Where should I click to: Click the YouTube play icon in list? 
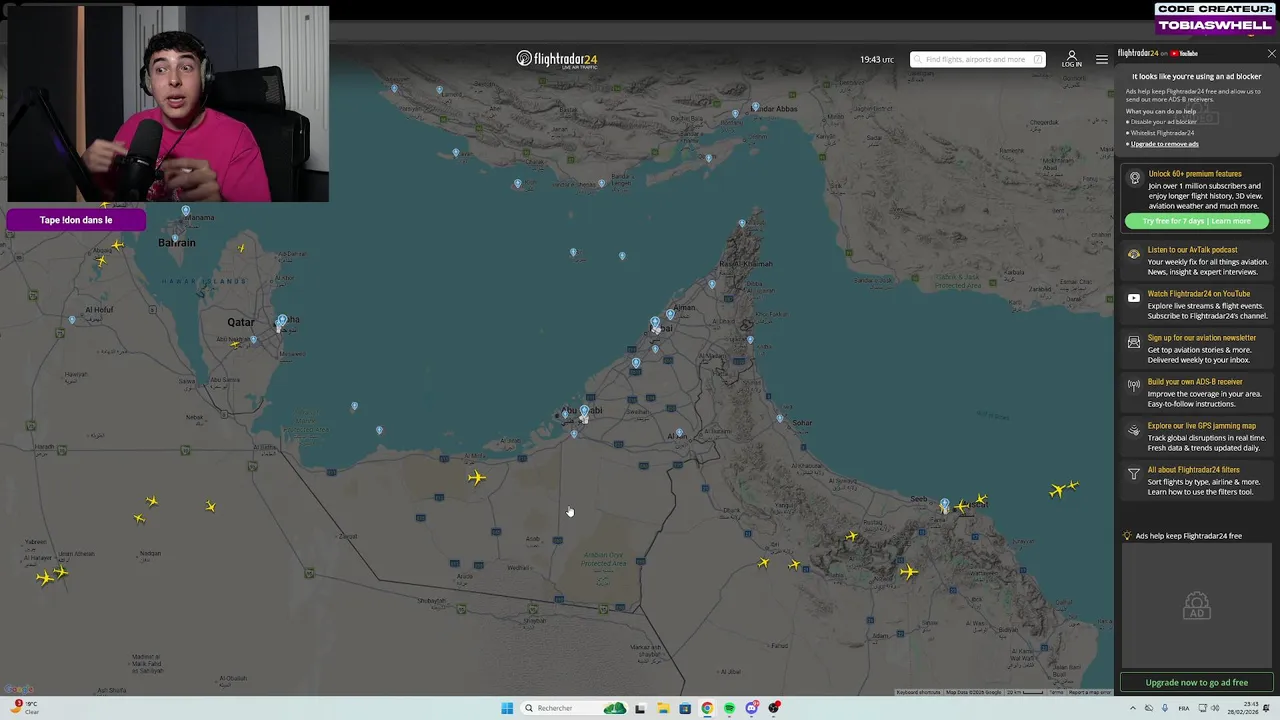[1134, 298]
